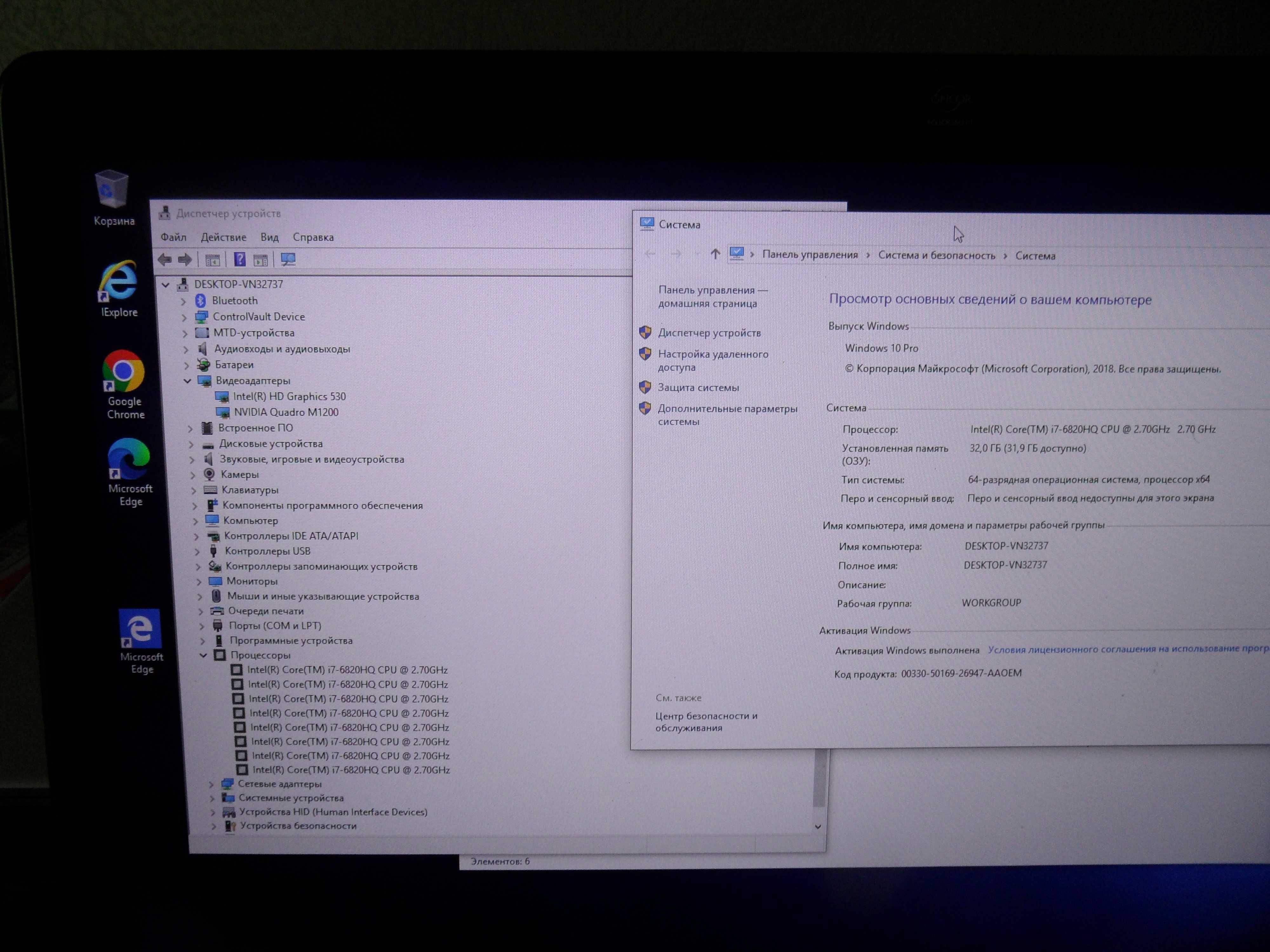This screenshot has width=1270, height=952.
Task: Collapse the Видеоадаптеры category
Action: (x=187, y=380)
